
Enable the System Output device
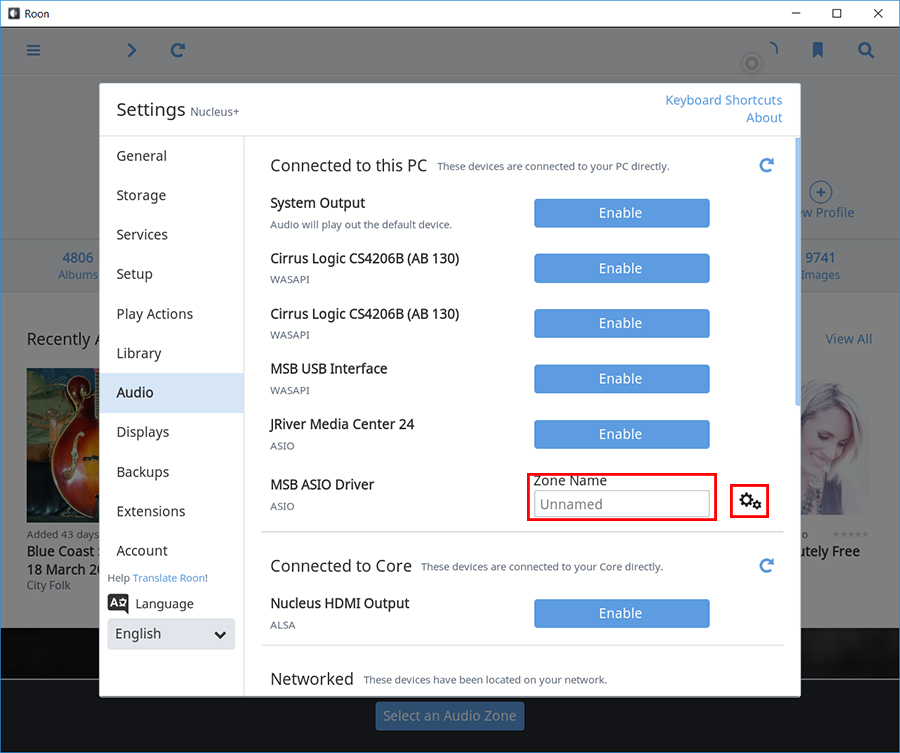pos(622,213)
